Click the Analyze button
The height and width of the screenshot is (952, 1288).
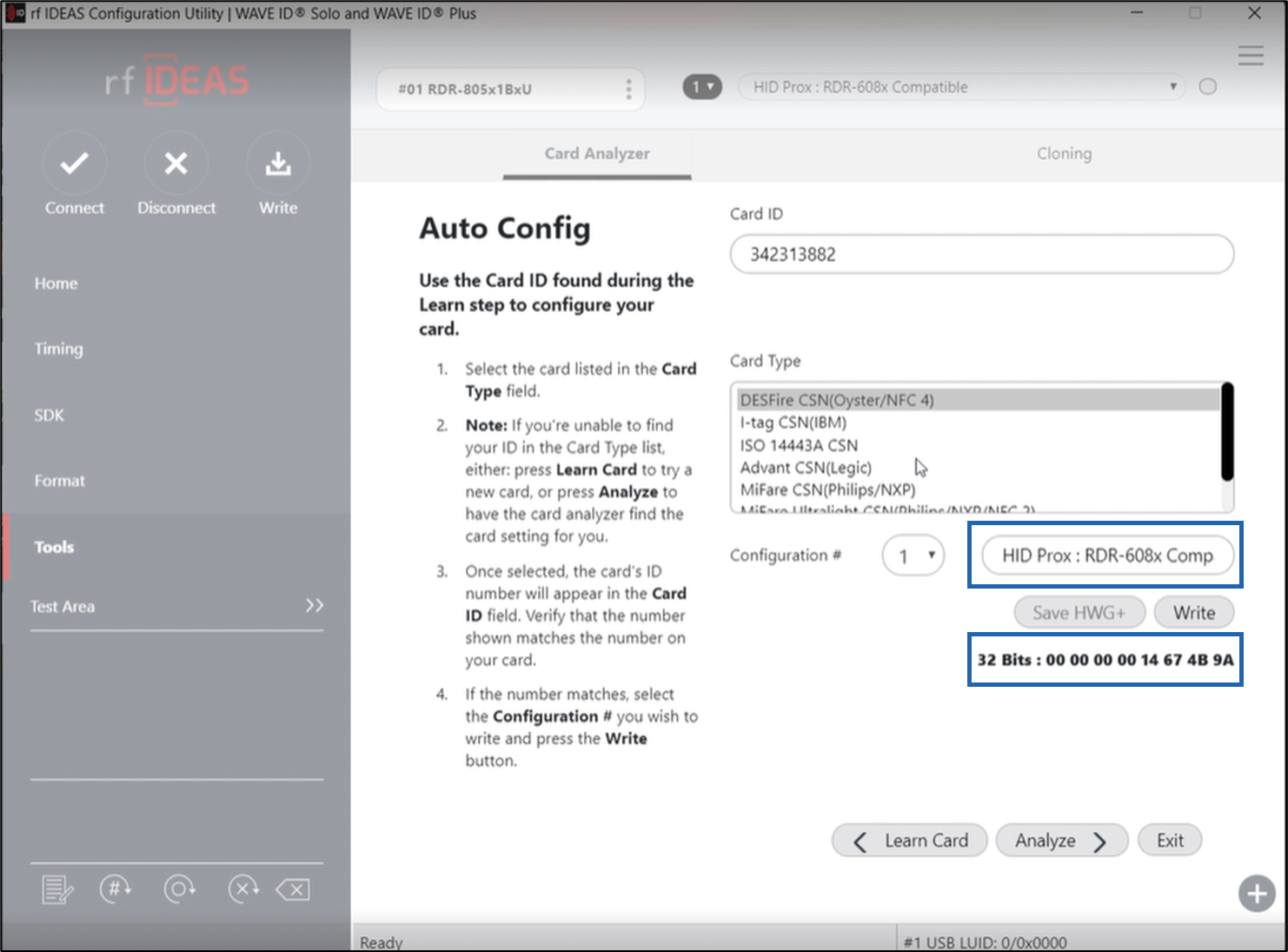point(1062,841)
